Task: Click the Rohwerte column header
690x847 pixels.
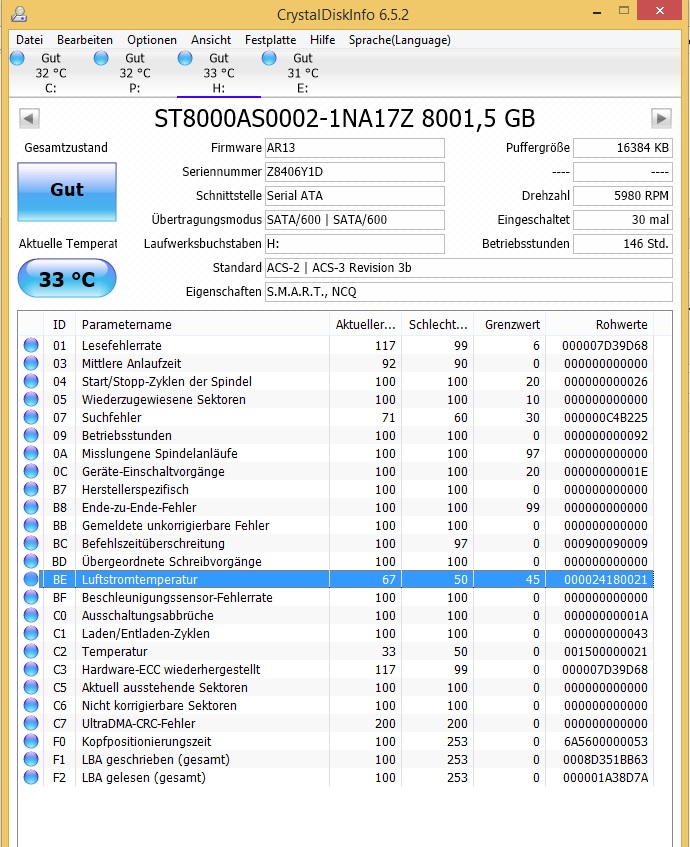Action: click(x=600, y=325)
